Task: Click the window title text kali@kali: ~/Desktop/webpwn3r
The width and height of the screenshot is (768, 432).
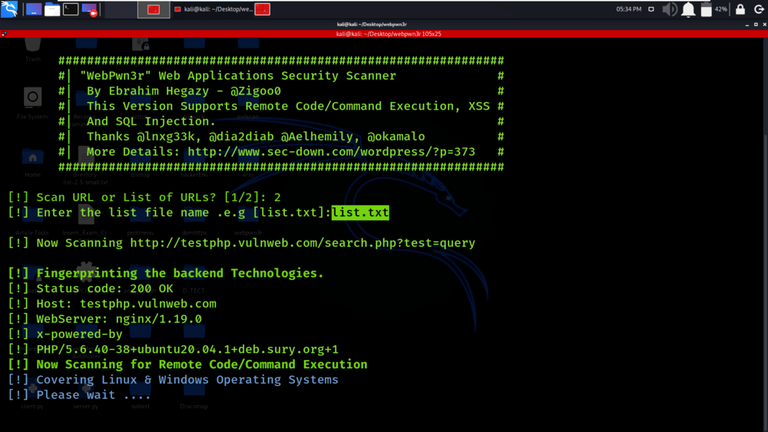Action: 372,24
